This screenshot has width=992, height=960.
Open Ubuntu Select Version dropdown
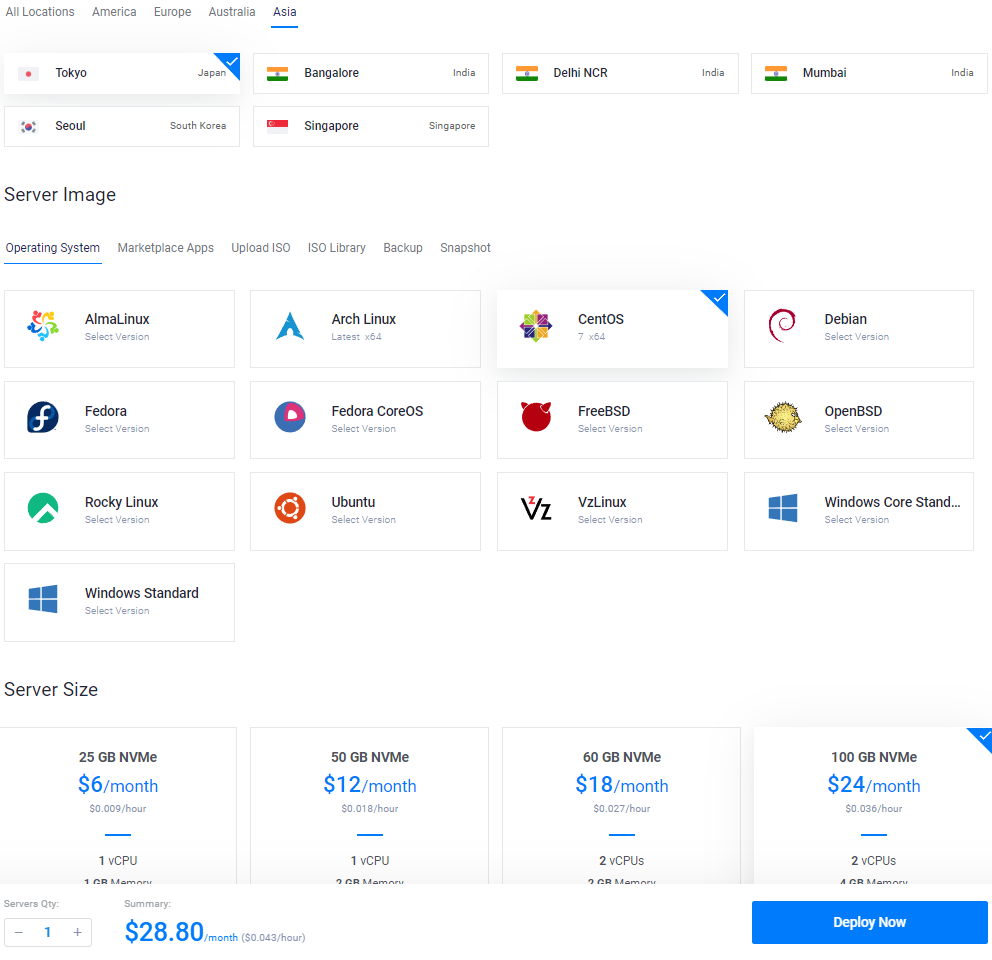click(x=364, y=520)
